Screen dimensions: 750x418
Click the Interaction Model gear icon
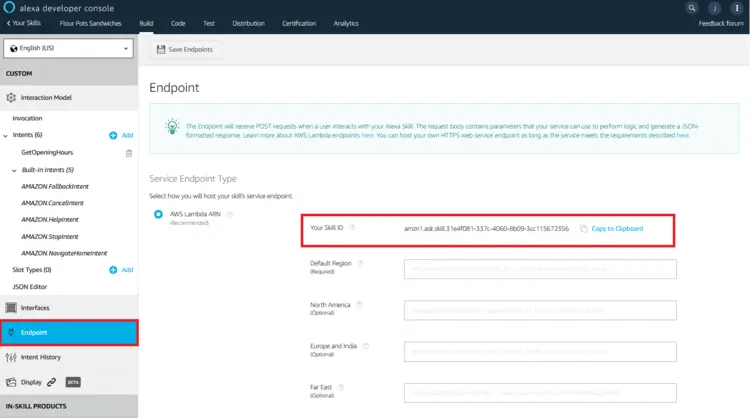(11, 98)
